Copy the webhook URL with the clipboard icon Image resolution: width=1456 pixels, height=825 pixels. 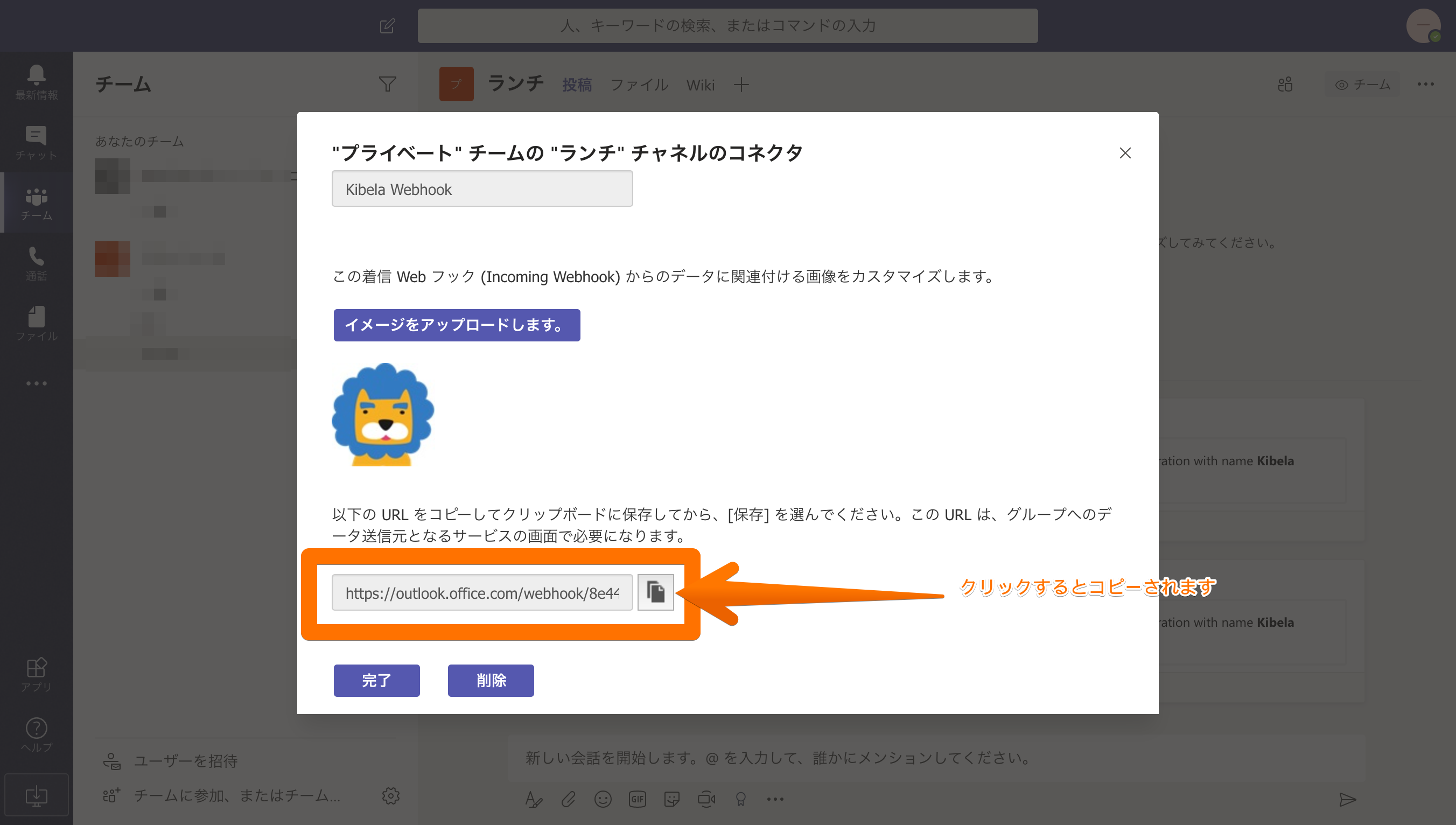(655, 592)
